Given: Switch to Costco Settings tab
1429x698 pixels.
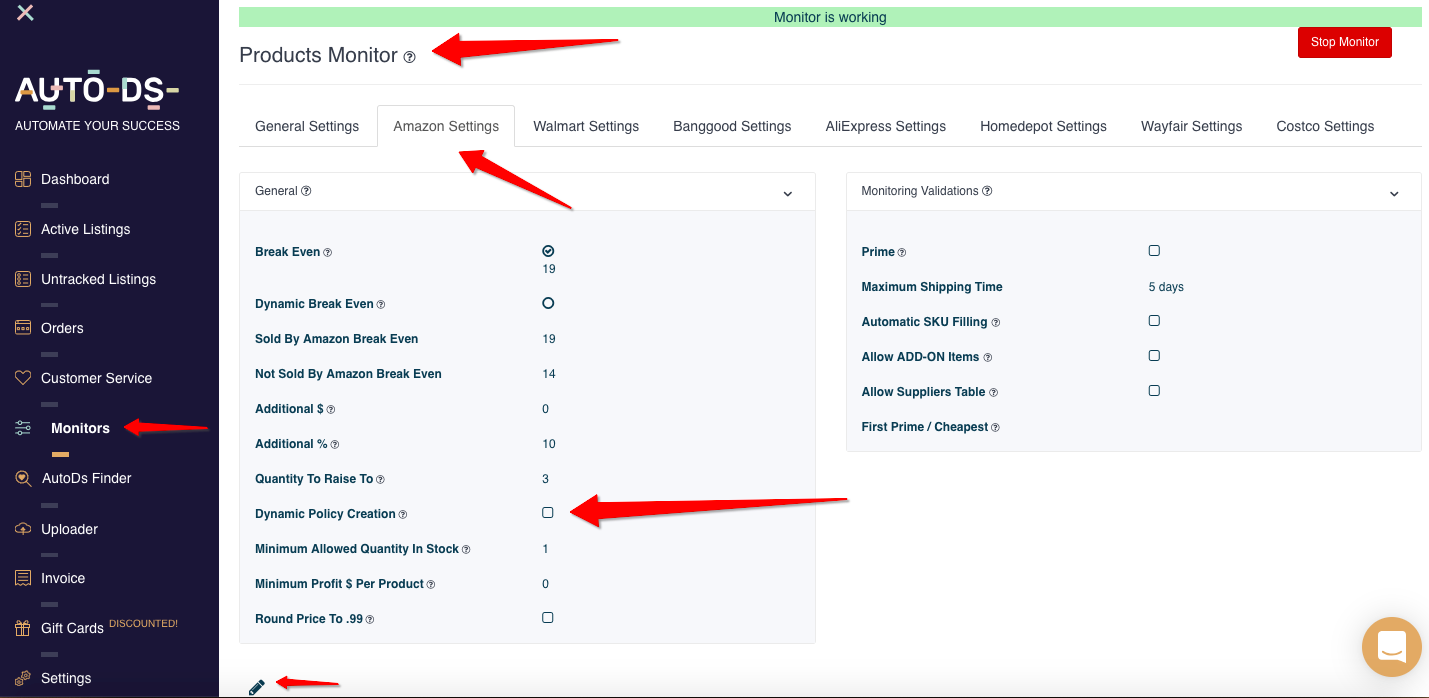Looking at the screenshot, I should click(1325, 126).
